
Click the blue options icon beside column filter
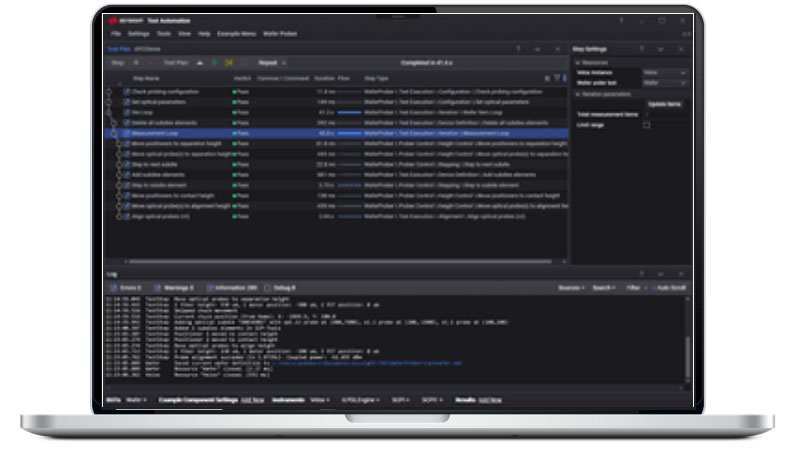click(564, 78)
